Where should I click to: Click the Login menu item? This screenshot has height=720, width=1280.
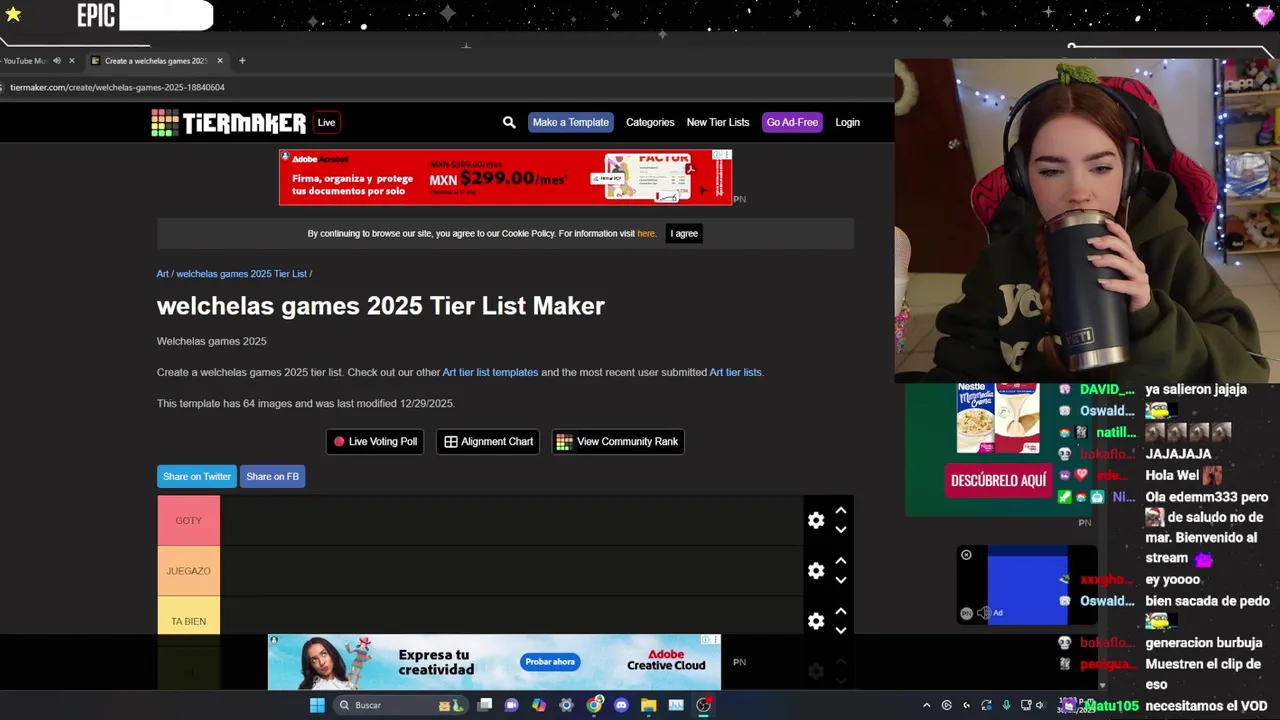click(x=847, y=122)
